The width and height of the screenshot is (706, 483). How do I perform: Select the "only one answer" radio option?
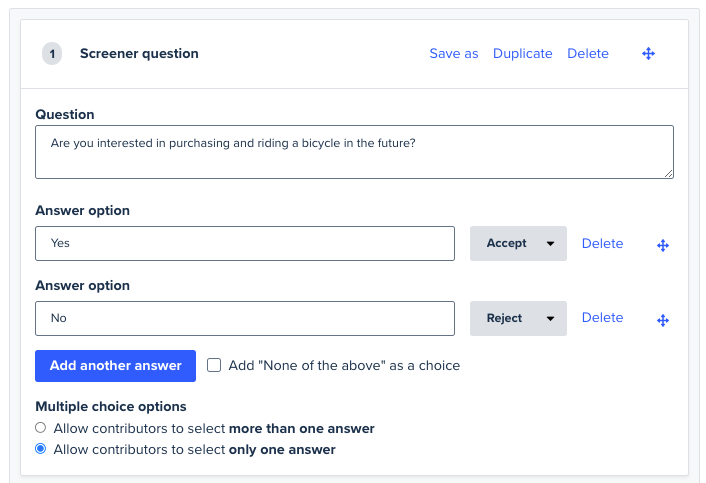tap(41, 450)
